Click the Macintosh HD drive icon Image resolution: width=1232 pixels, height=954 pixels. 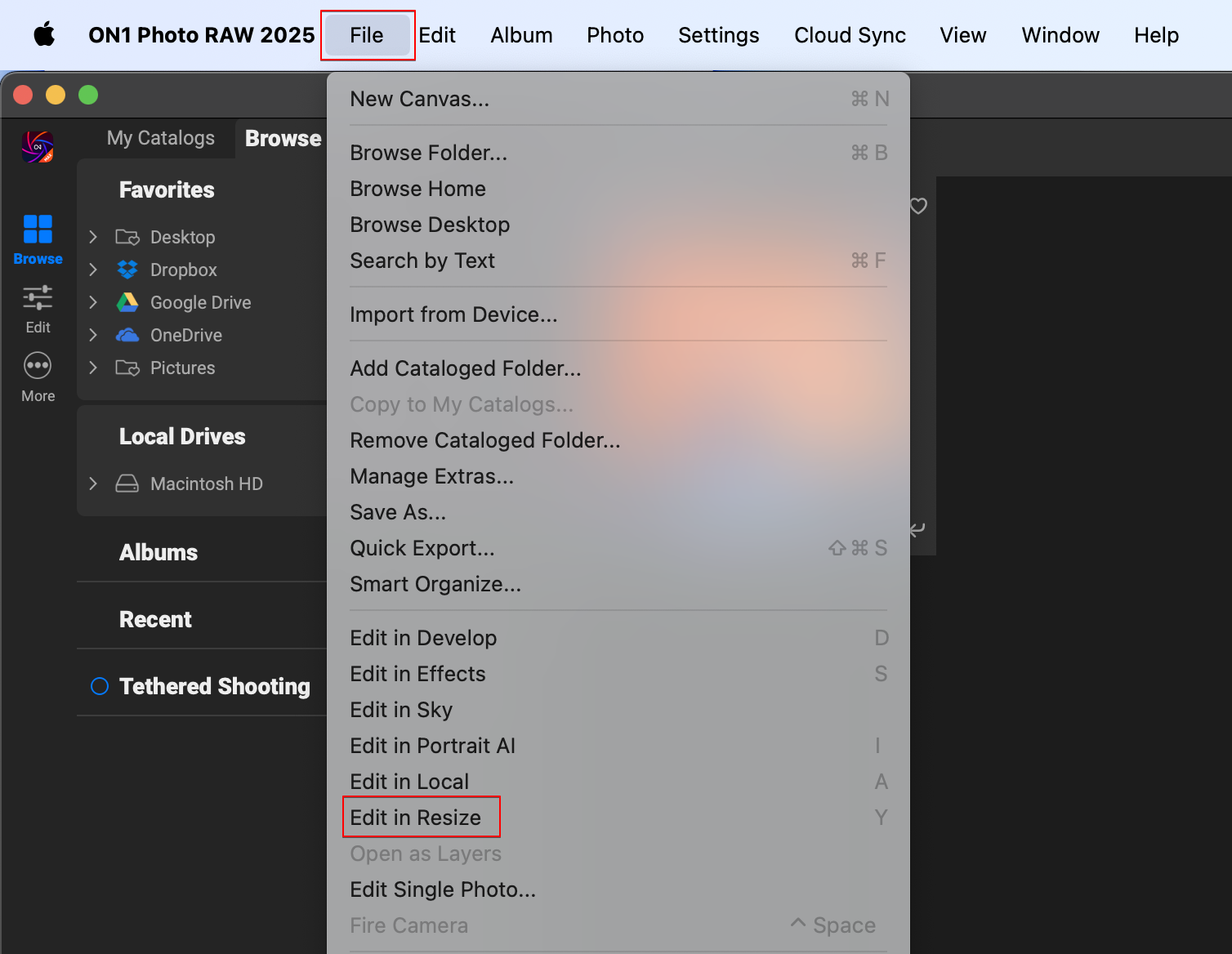[127, 484]
